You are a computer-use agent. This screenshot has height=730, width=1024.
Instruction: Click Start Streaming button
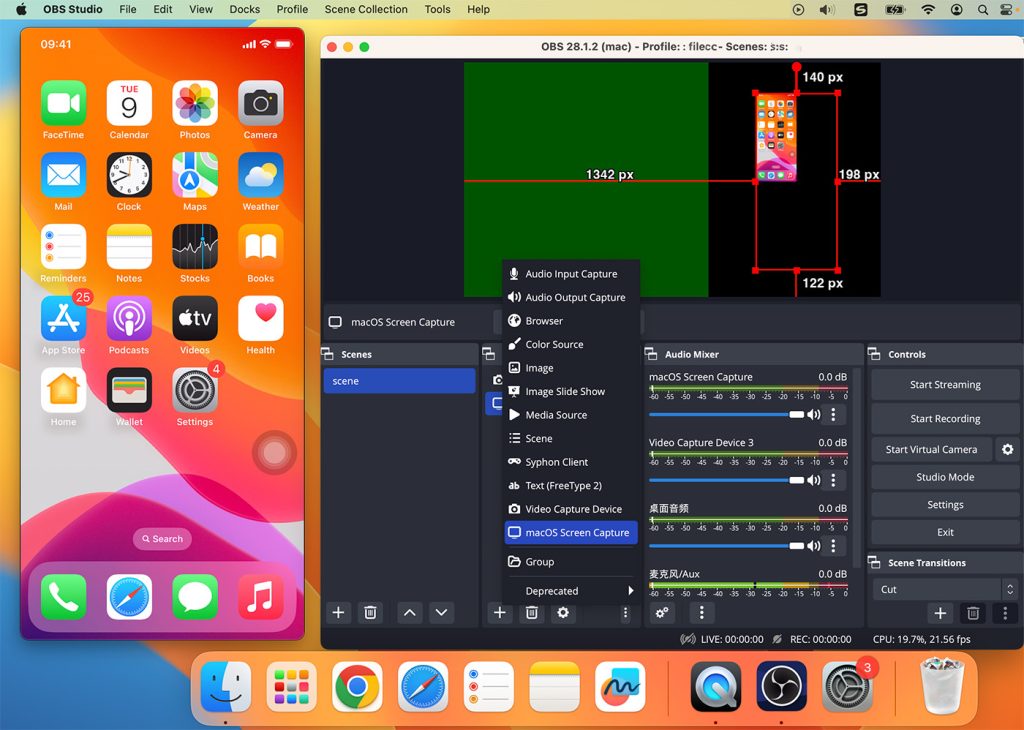(945, 385)
